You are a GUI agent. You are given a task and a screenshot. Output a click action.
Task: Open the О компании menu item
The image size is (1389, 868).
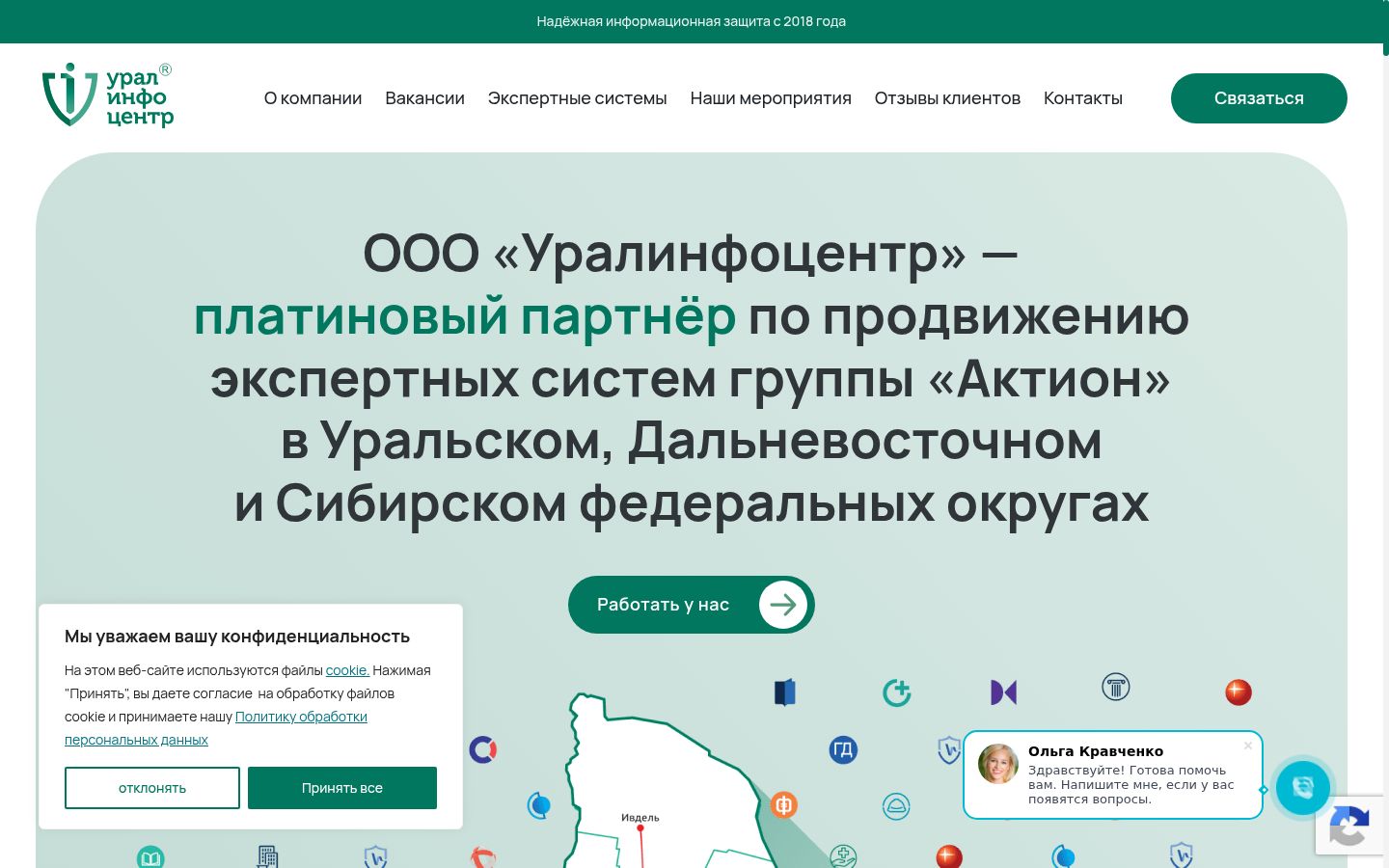click(x=313, y=98)
